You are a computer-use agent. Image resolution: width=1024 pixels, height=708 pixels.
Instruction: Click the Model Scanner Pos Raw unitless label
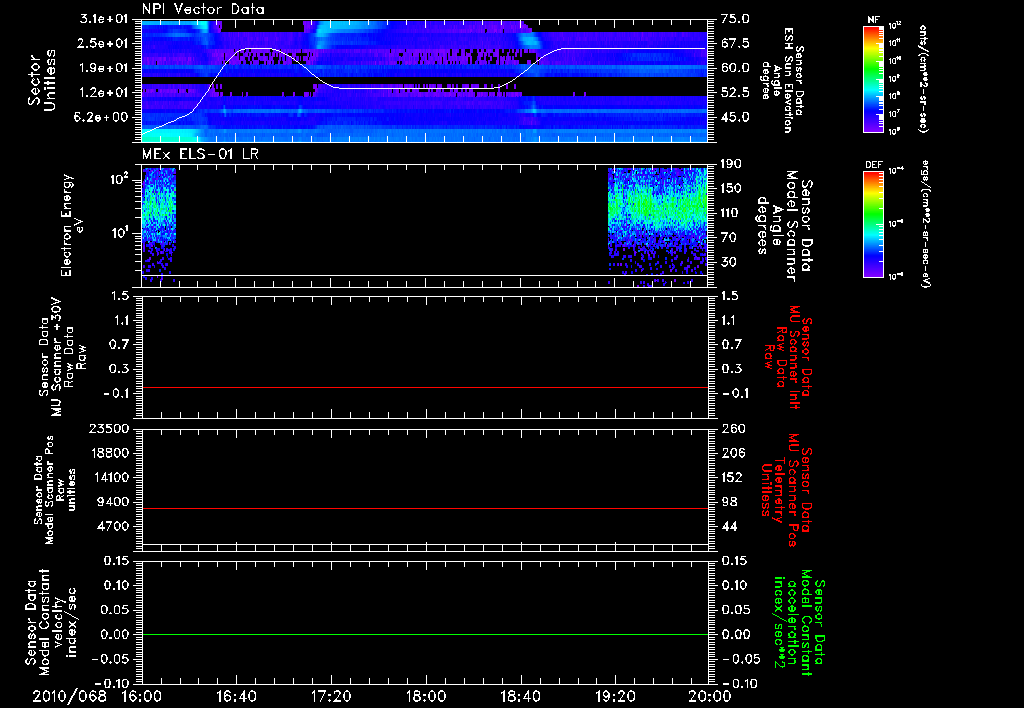click(x=56, y=490)
